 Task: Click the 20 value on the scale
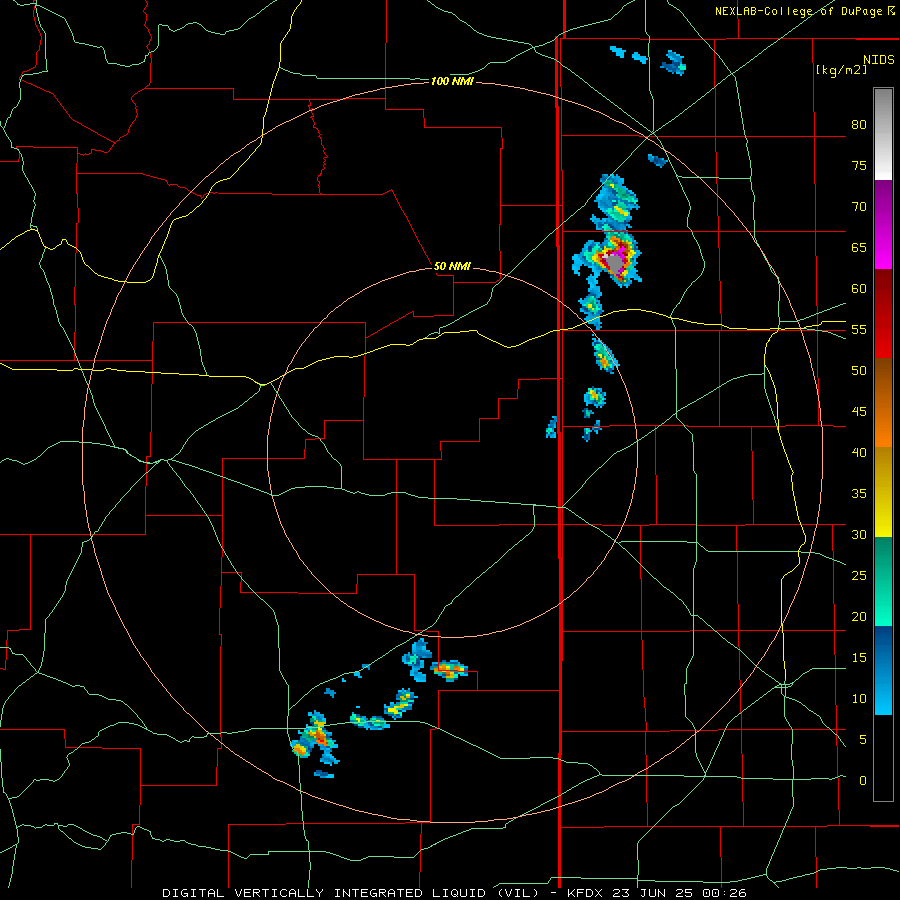[859, 616]
